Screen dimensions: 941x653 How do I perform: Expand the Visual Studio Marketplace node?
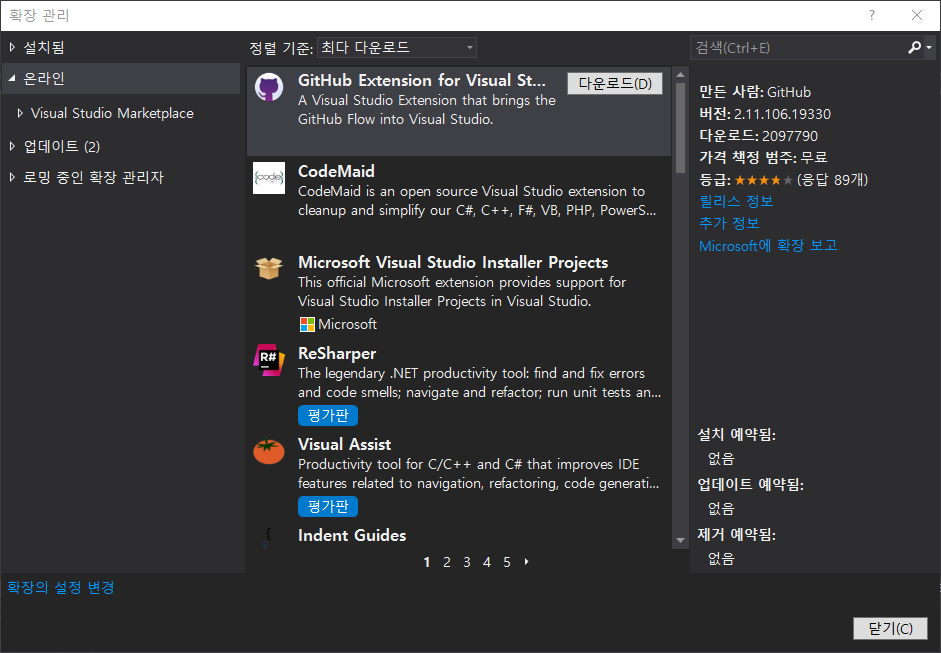click(x=20, y=113)
